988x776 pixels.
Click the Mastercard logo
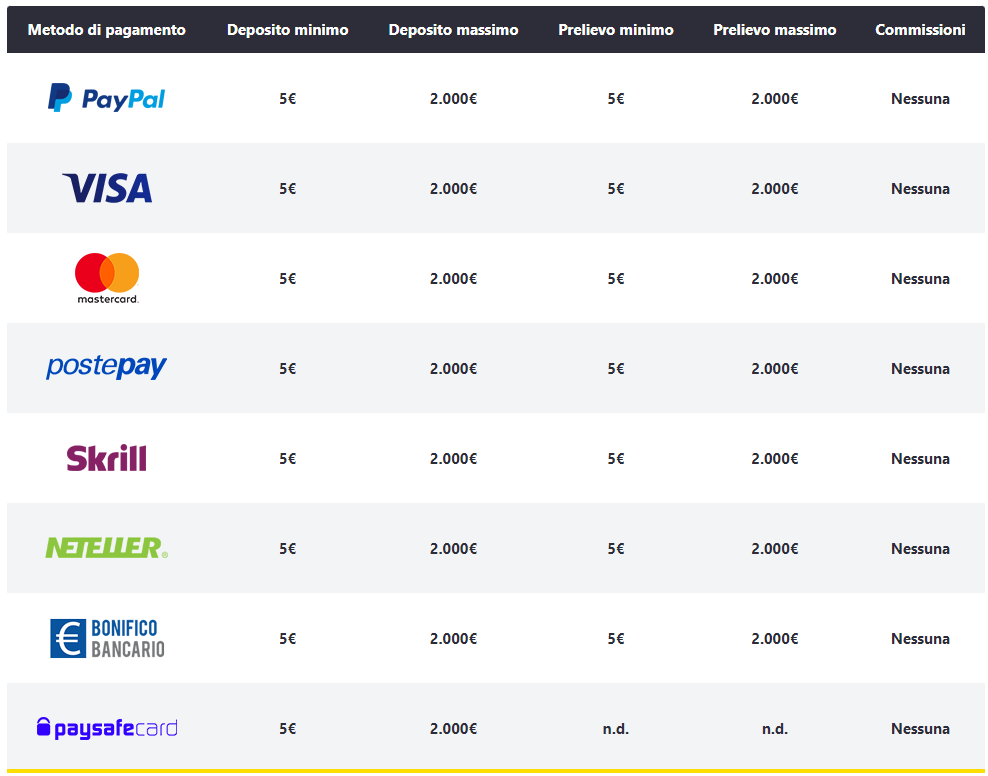point(107,278)
